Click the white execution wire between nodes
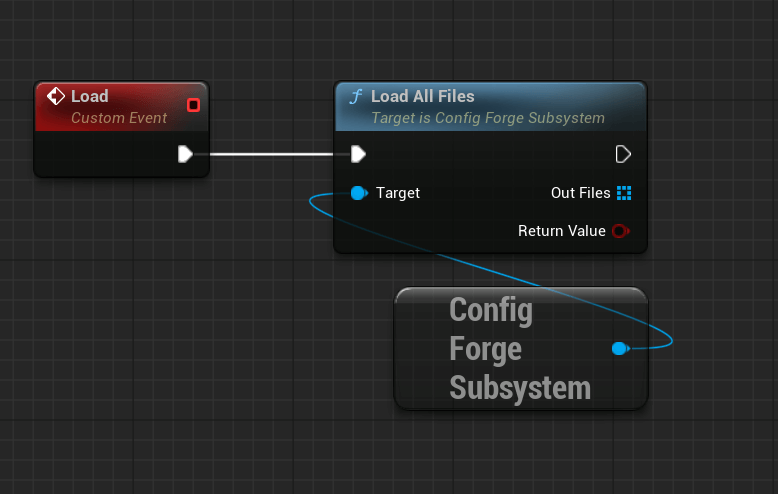778x494 pixels. (x=270, y=154)
